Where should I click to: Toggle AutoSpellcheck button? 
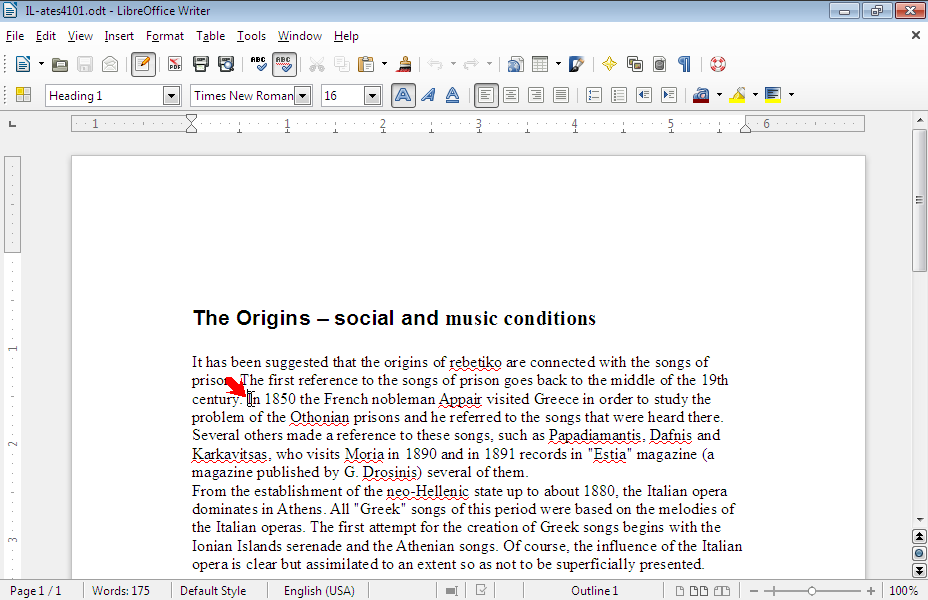click(284, 64)
